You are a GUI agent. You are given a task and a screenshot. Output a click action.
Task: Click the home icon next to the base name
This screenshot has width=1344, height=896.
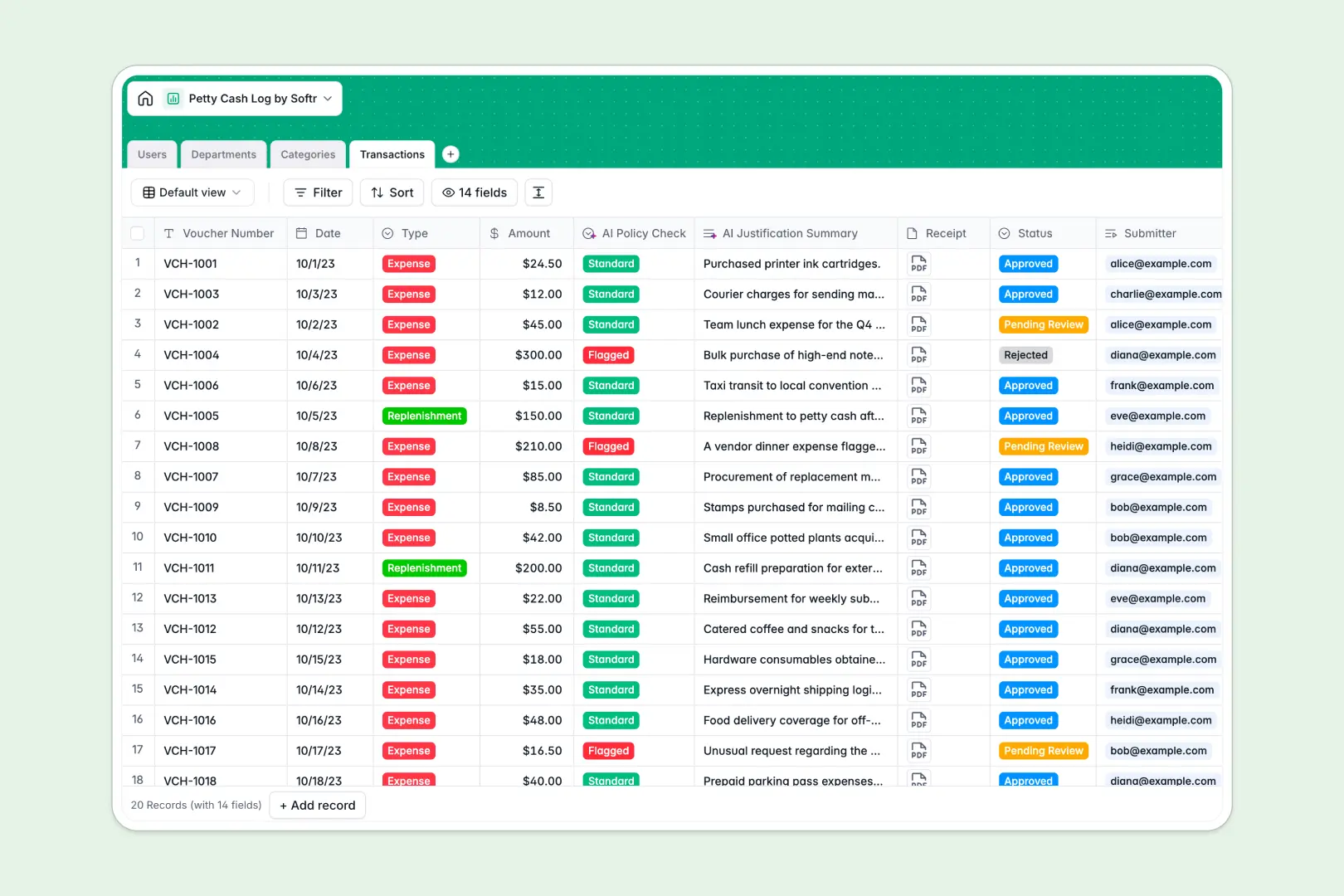pyautogui.click(x=145, y=98)
